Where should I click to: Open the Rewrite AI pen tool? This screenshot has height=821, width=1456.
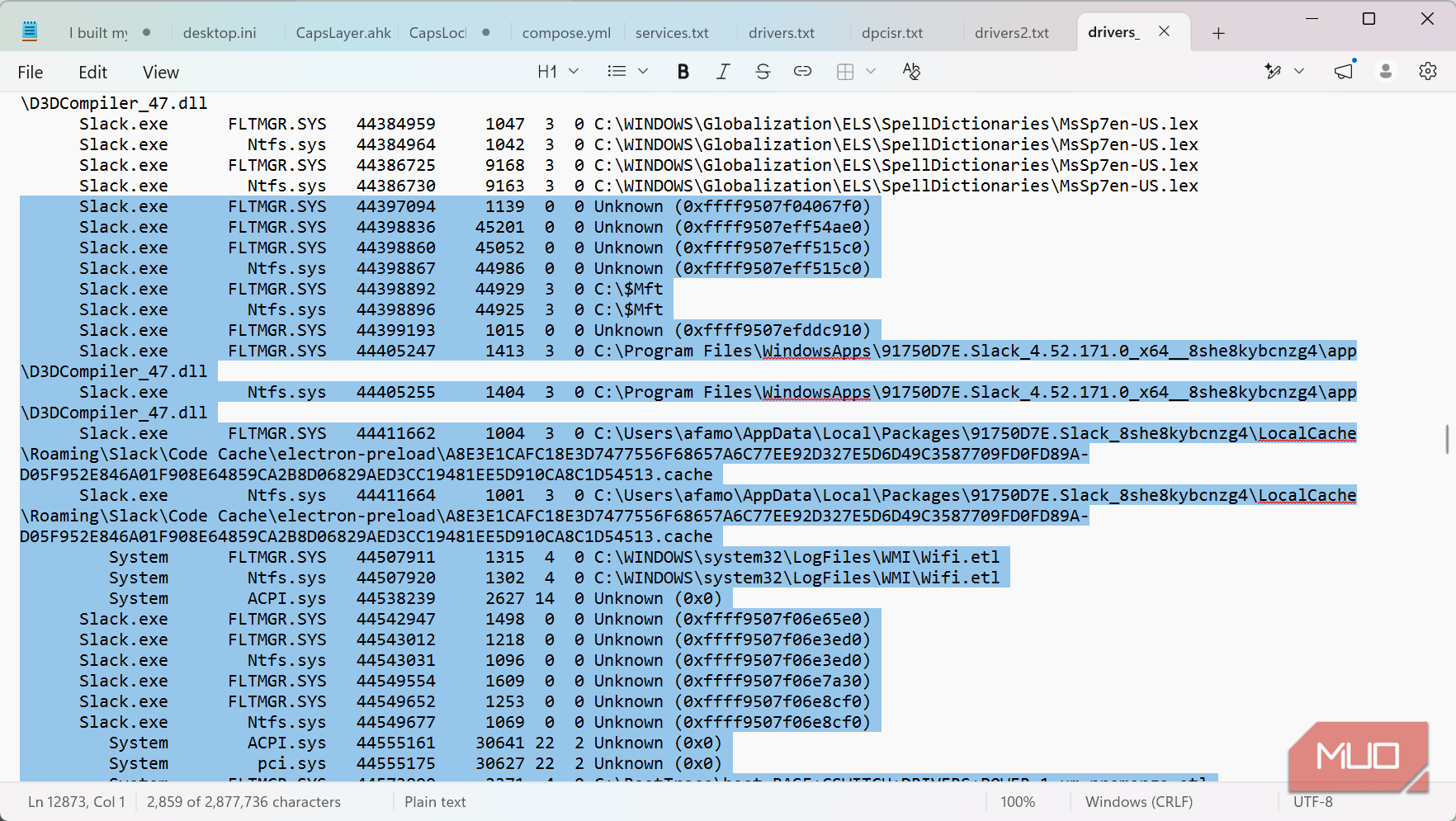[1273, 72]
